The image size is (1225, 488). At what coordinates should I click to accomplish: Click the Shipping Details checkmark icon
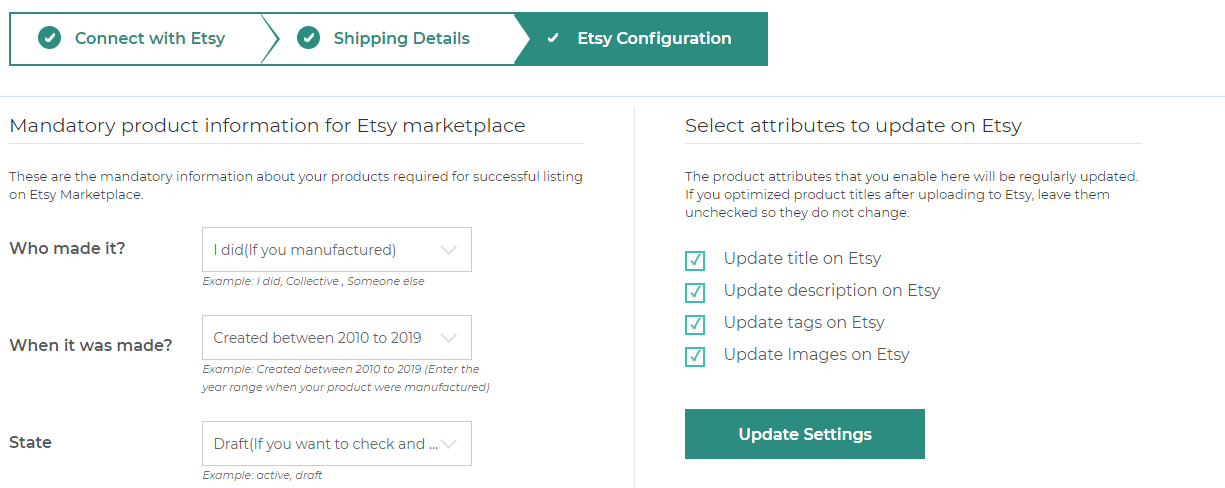(x=308, y=38)
